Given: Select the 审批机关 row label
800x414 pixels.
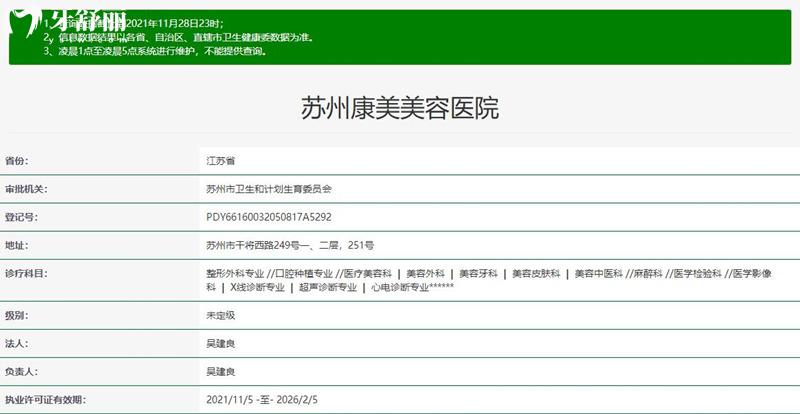Looking at the screenshot, I should click(27, 188).
